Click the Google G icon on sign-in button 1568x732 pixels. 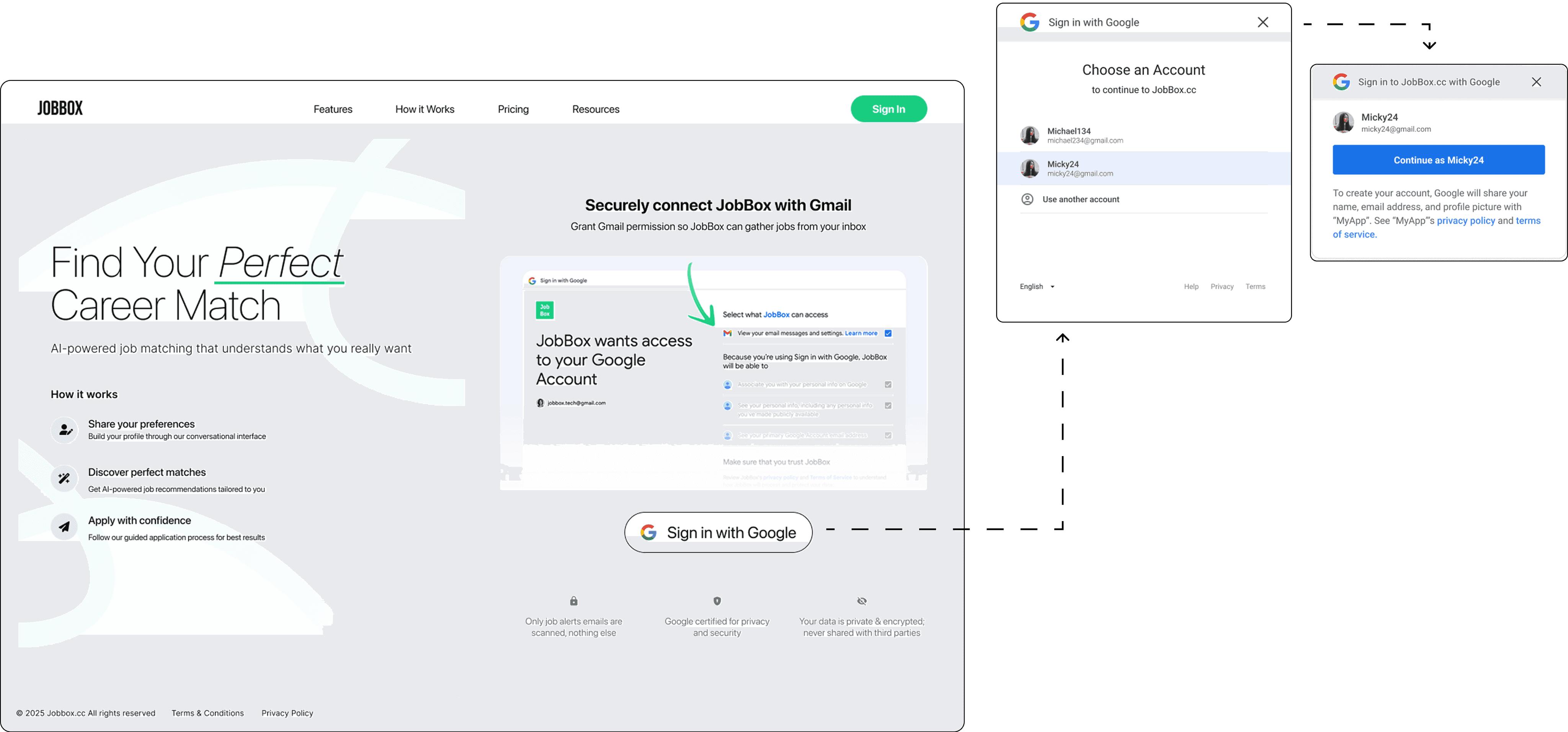click(x=649, y=532)
